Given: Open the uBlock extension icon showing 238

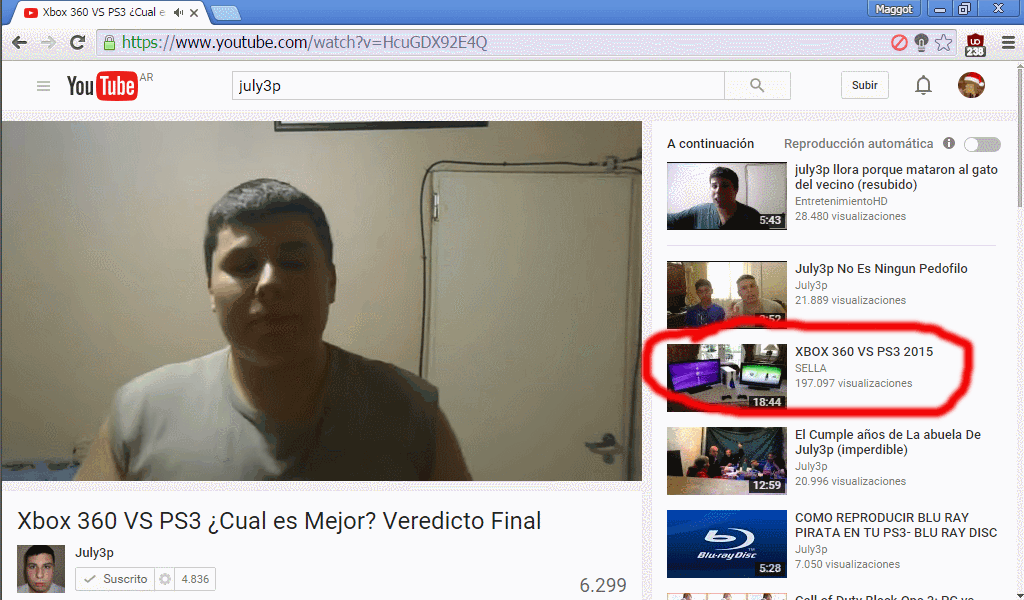Looking at the screenshot, I should (x=975, y=44).
